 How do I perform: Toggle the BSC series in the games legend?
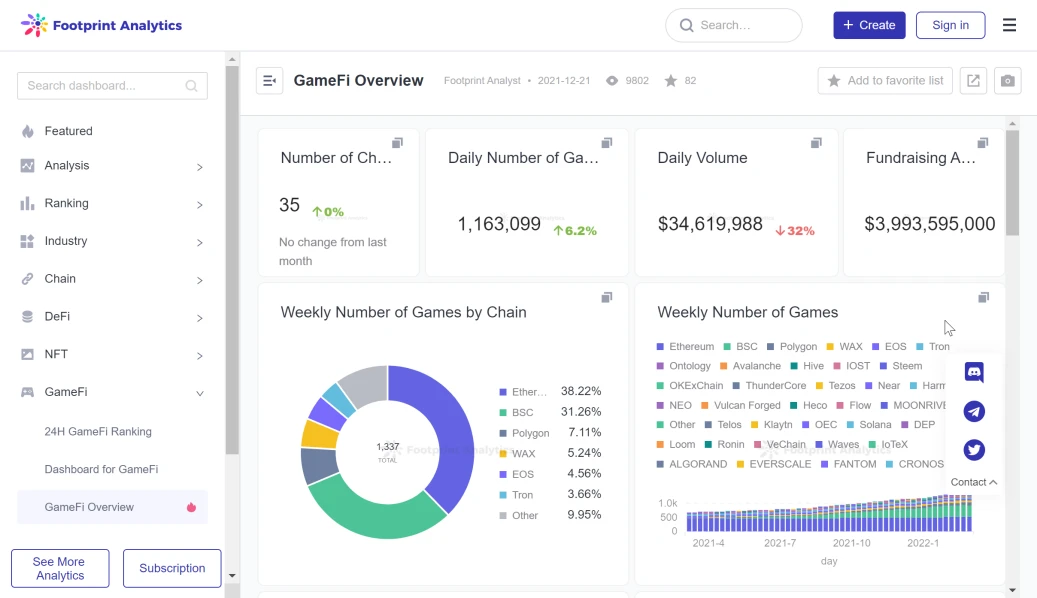(741, 347)
